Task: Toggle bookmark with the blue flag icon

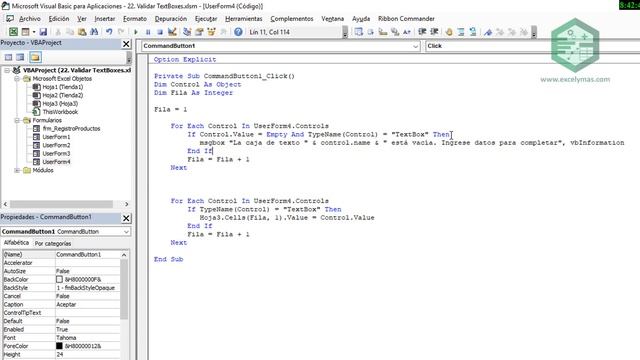Action: coord(488,32)
